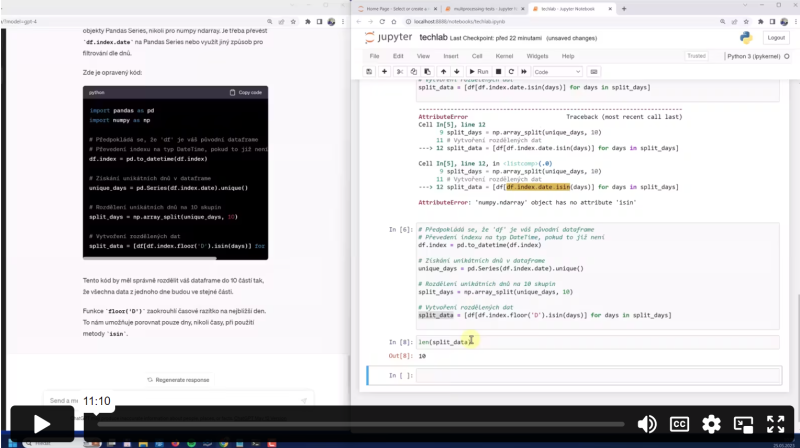The height and width of the screenshot is (448, 800).
Task: Open the cell type dropdown showing Code
Action: pyautogui.click(x=557, y=72)
